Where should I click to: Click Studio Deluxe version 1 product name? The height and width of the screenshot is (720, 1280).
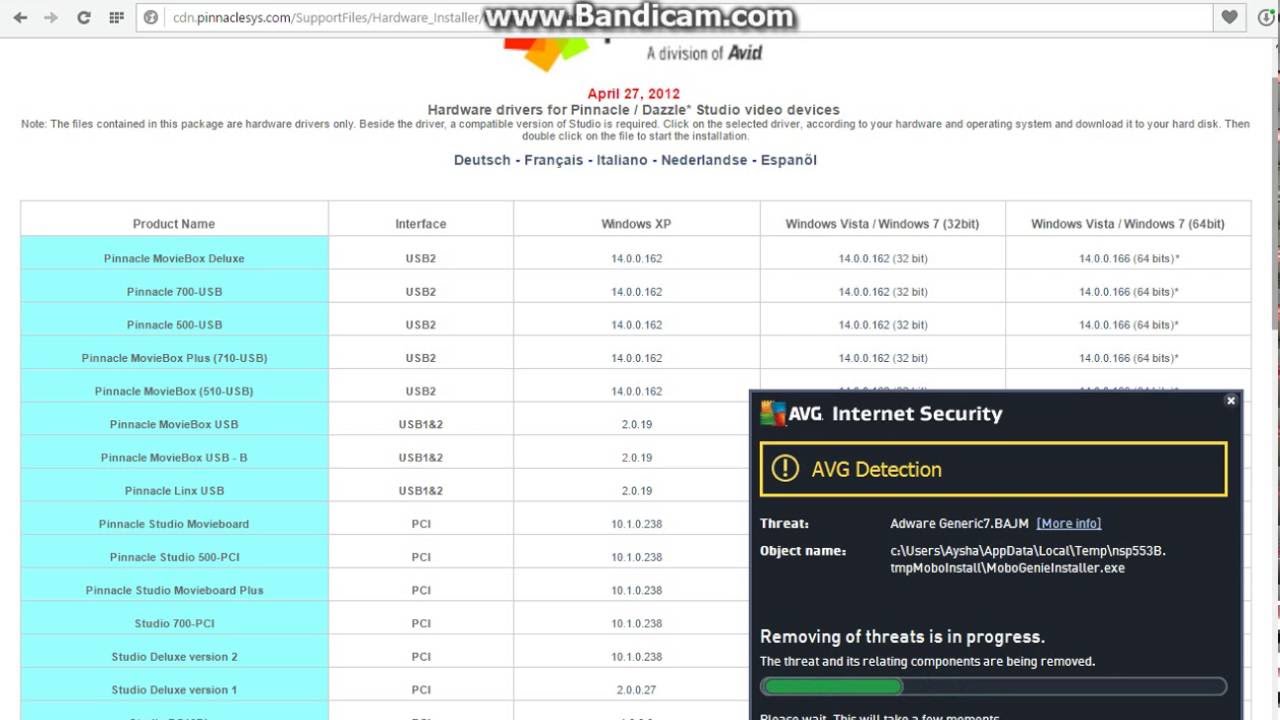[174, 689]
